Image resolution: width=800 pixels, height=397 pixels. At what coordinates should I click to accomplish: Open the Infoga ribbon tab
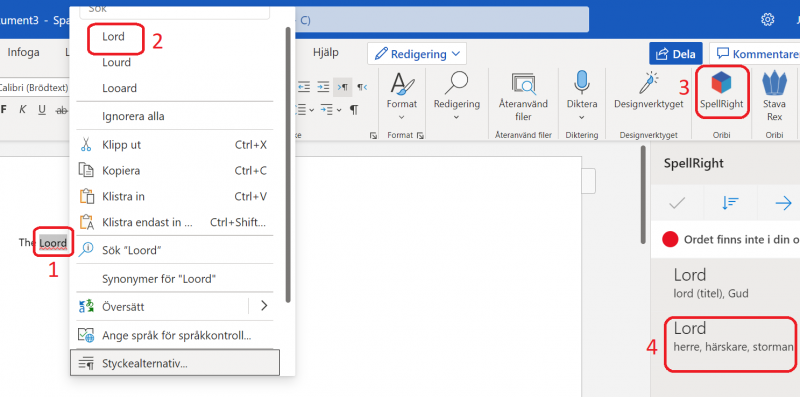(23, 53)
